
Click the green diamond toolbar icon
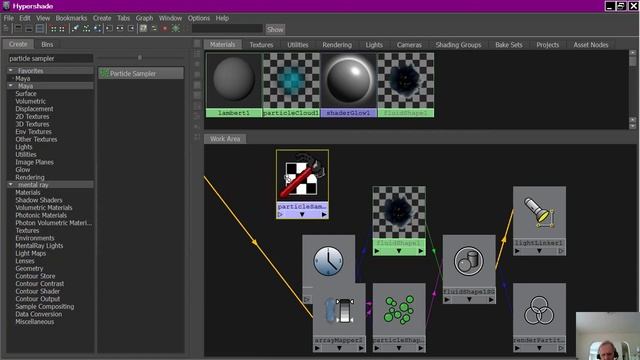pyautogui.click(x=176, y=29)
